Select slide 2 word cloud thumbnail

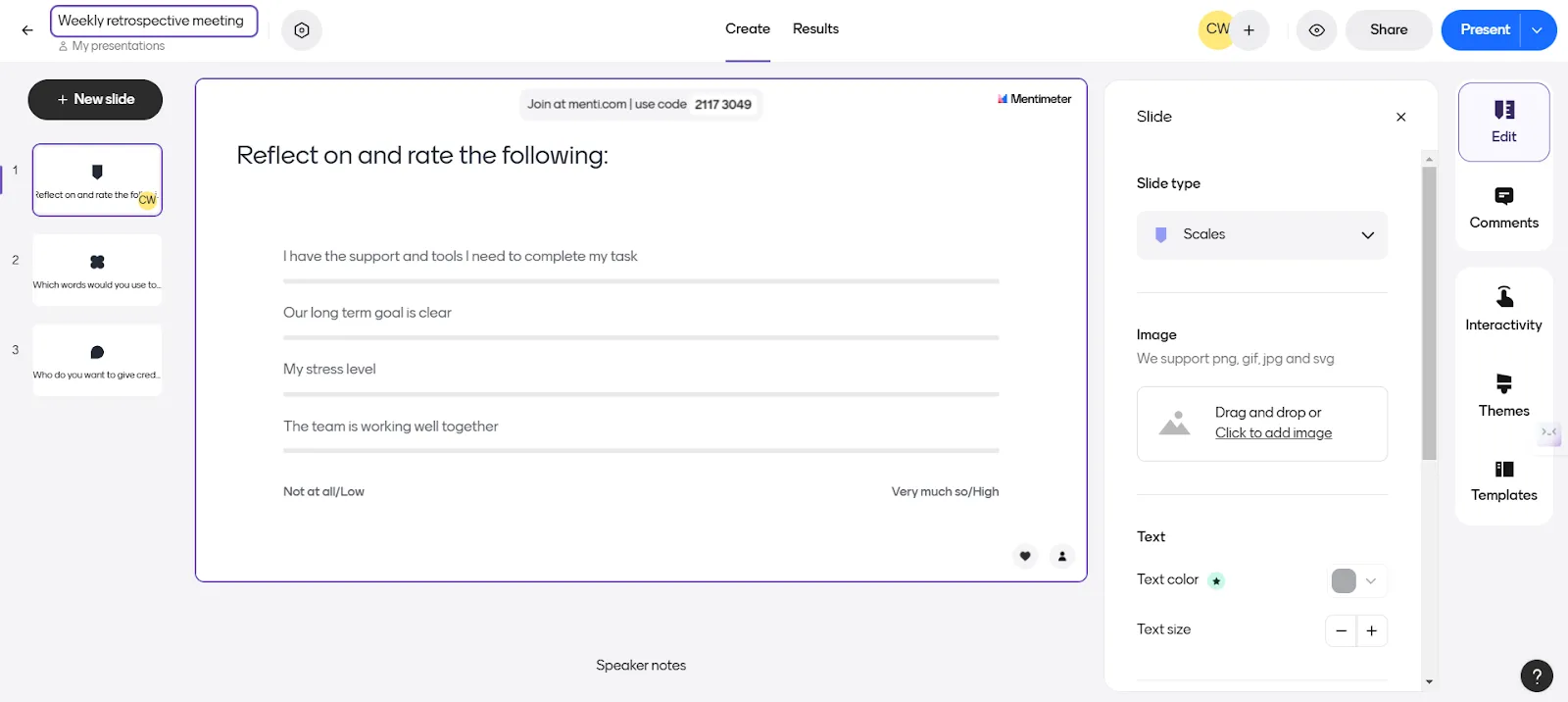coord(97,270)
